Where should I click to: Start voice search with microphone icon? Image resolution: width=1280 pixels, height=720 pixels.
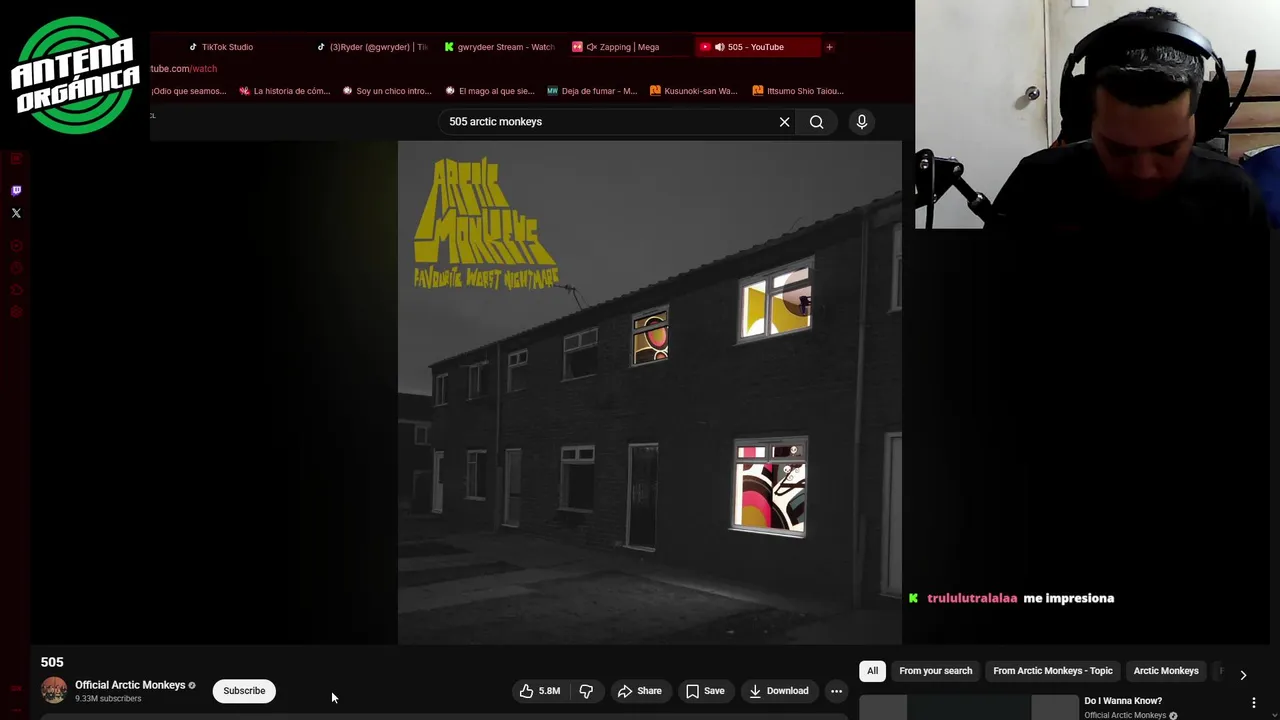(862, 122)
